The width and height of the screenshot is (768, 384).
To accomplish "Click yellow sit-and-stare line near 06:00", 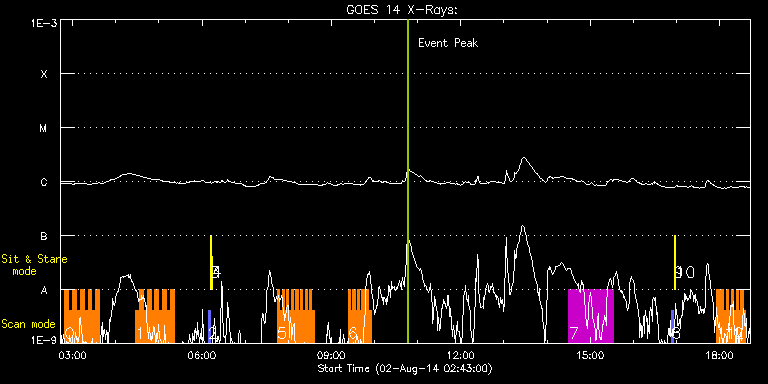I will click(211, 263).
